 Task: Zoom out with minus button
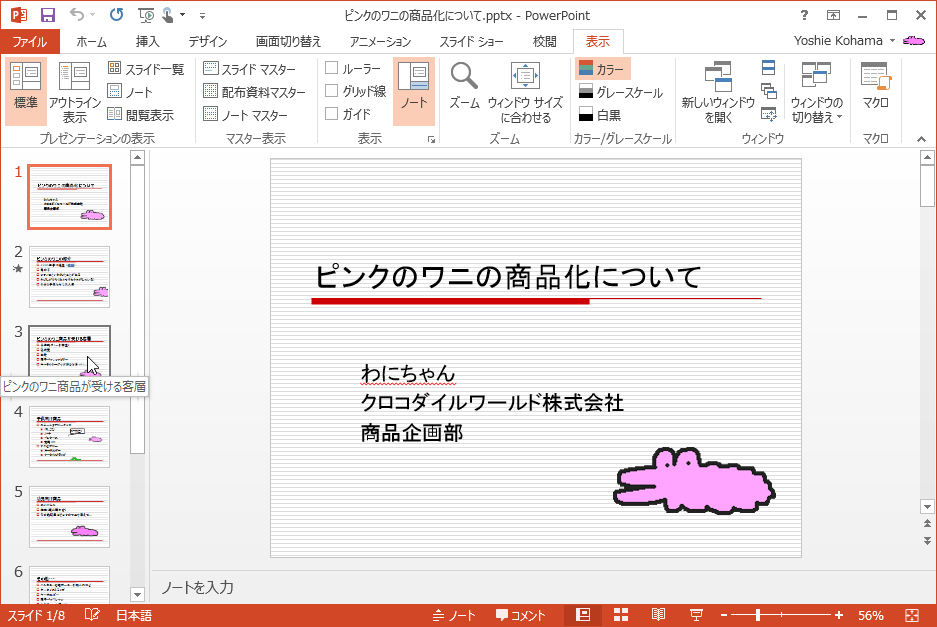(x=724, y=615)
